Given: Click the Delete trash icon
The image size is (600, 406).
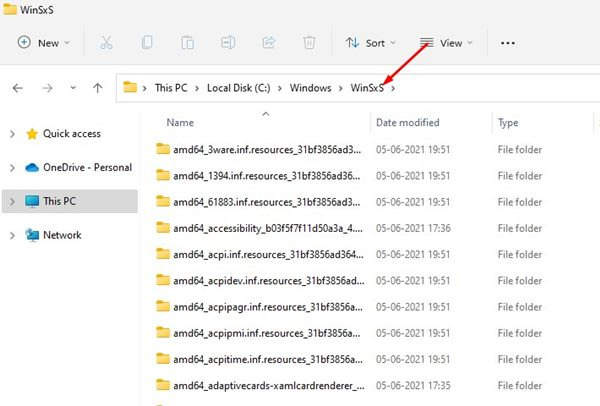Looking at the screenshot, I should pyautogui.click(x=309, y=42).
